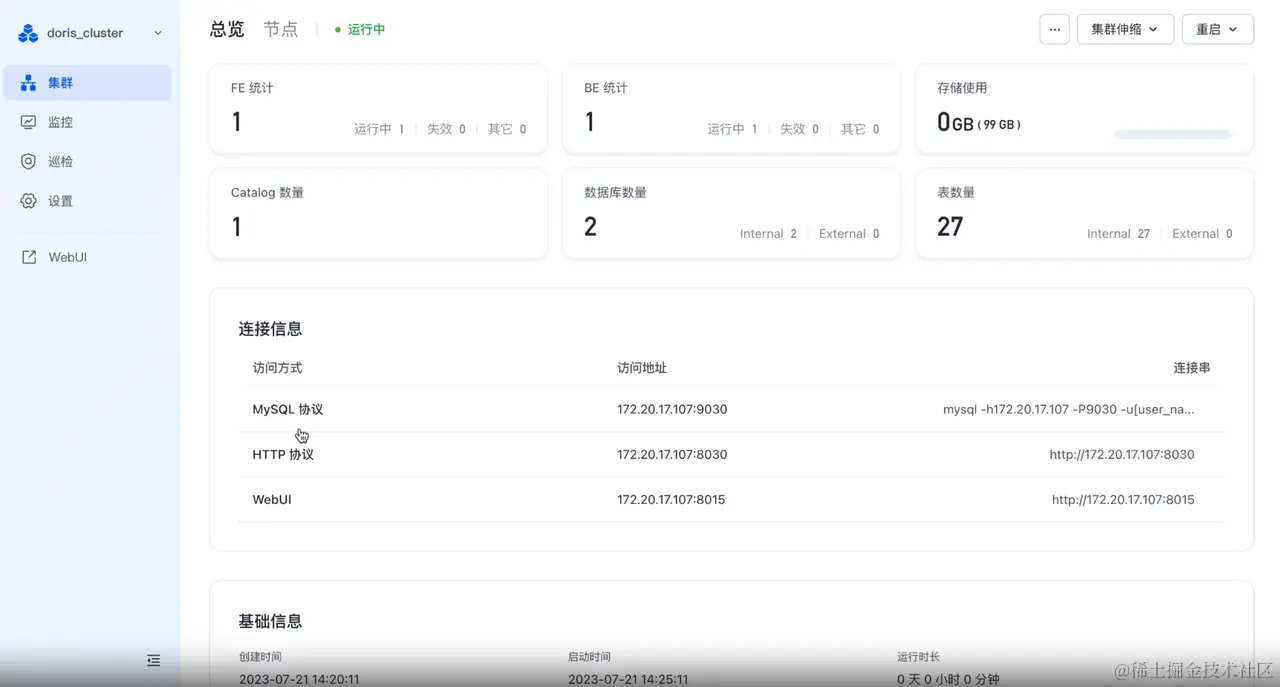Click the mysql connection string
The image size is (1280, 687).
(1069, 409)
